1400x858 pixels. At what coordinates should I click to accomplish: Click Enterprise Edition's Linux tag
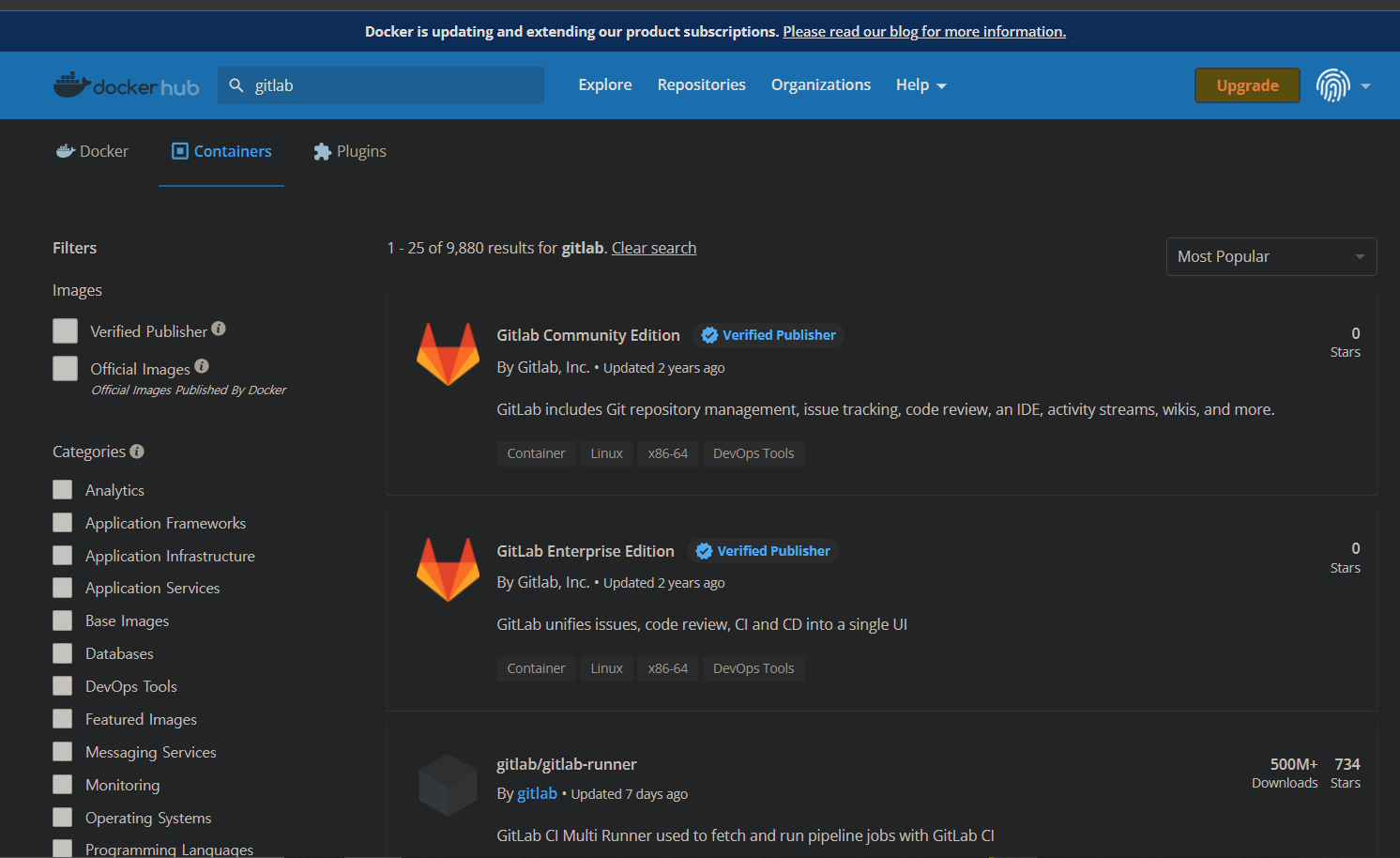point(606,668)
